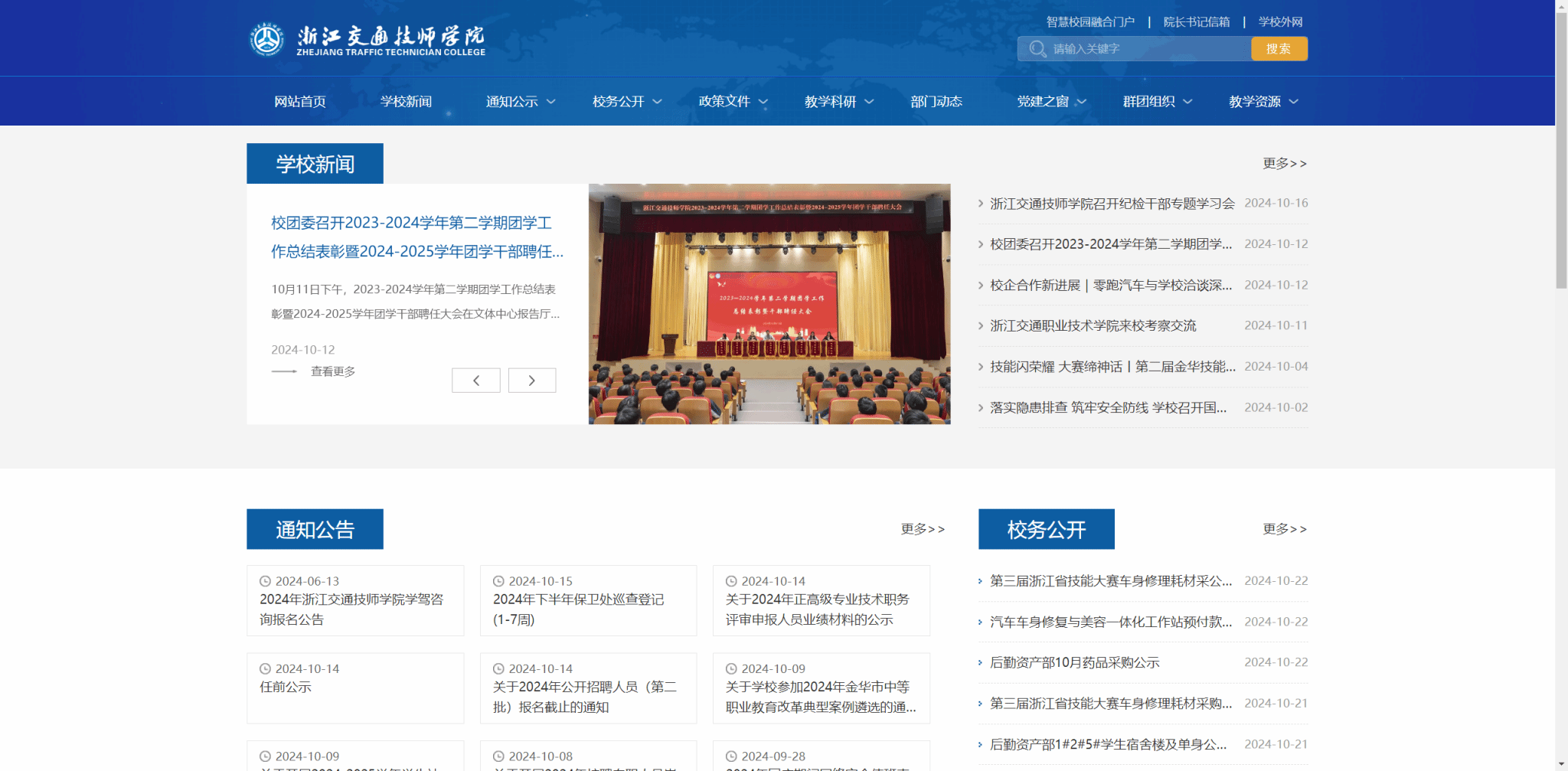The image size is (1568, 771).
Task: Click 更多>> beside 通知公告
Action: pos(923,529)
